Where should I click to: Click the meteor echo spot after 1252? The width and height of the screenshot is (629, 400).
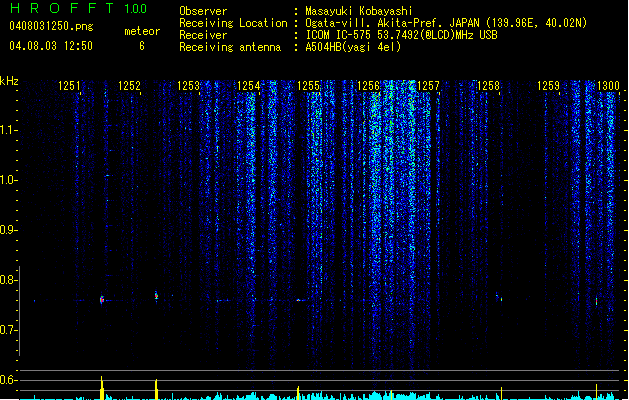pyautogui.click(x=156, y=296)
